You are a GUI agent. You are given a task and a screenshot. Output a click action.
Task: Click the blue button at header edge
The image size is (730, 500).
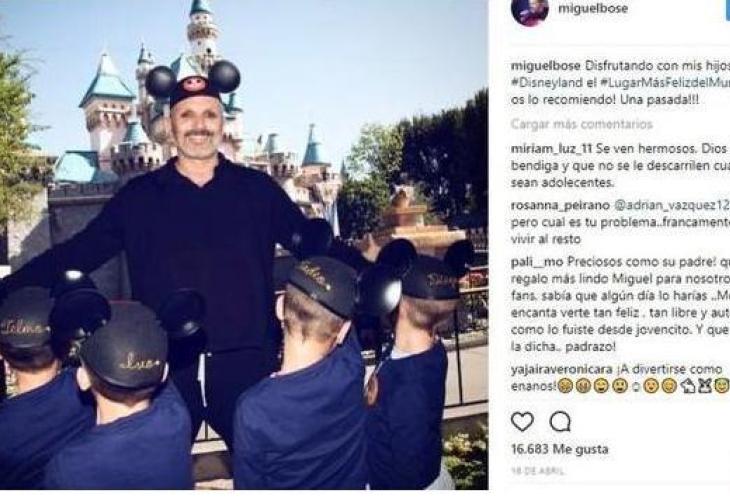[727, 10]
